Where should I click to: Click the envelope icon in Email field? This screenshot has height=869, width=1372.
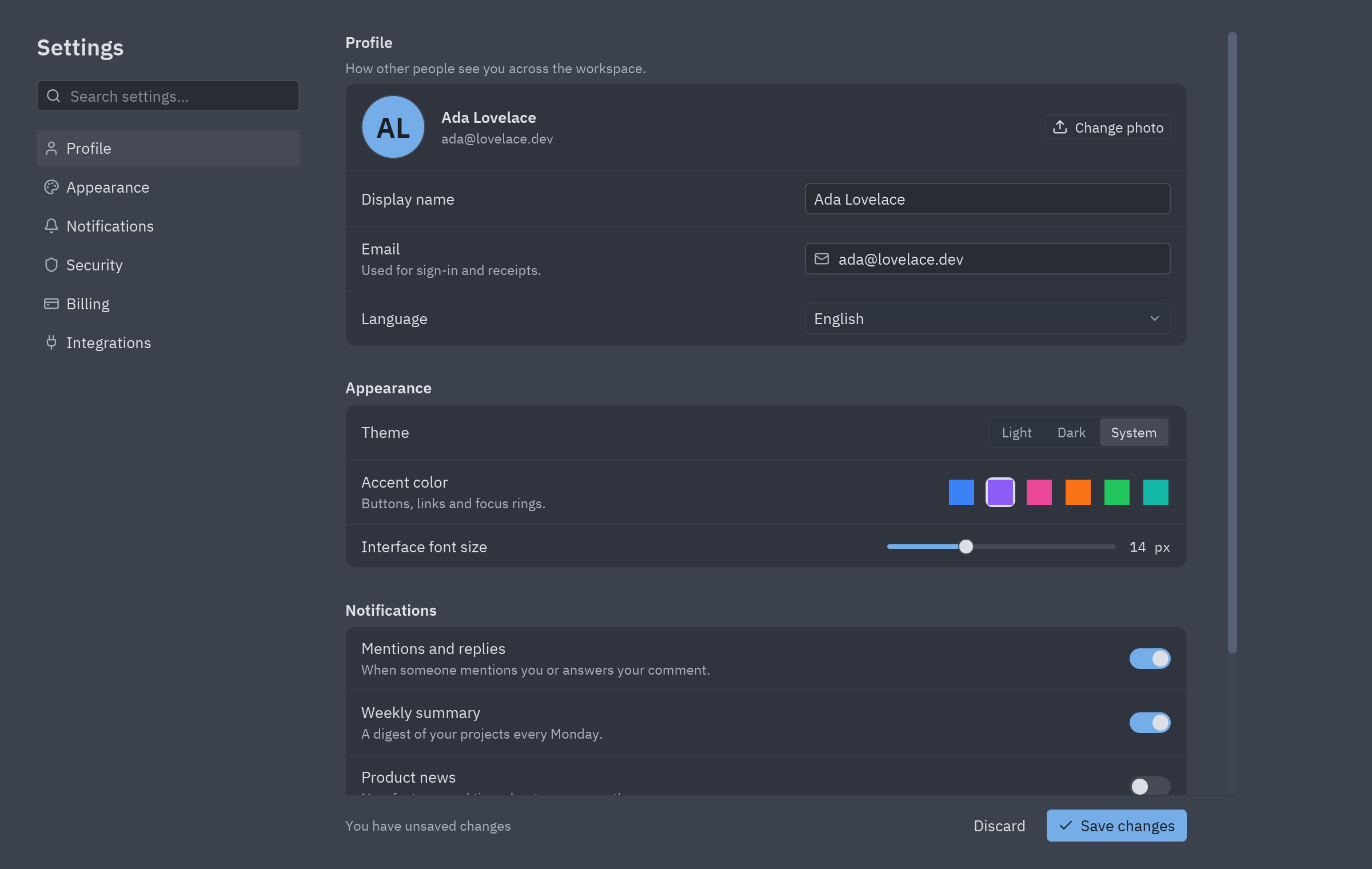coord(821,259)
